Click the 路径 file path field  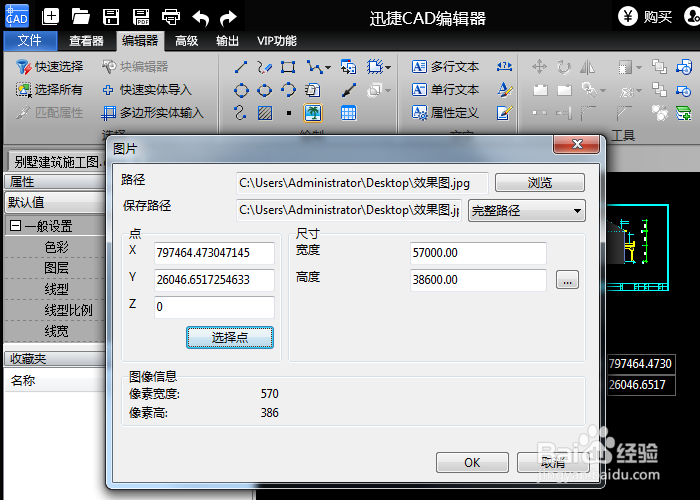(x=362, y=183)
